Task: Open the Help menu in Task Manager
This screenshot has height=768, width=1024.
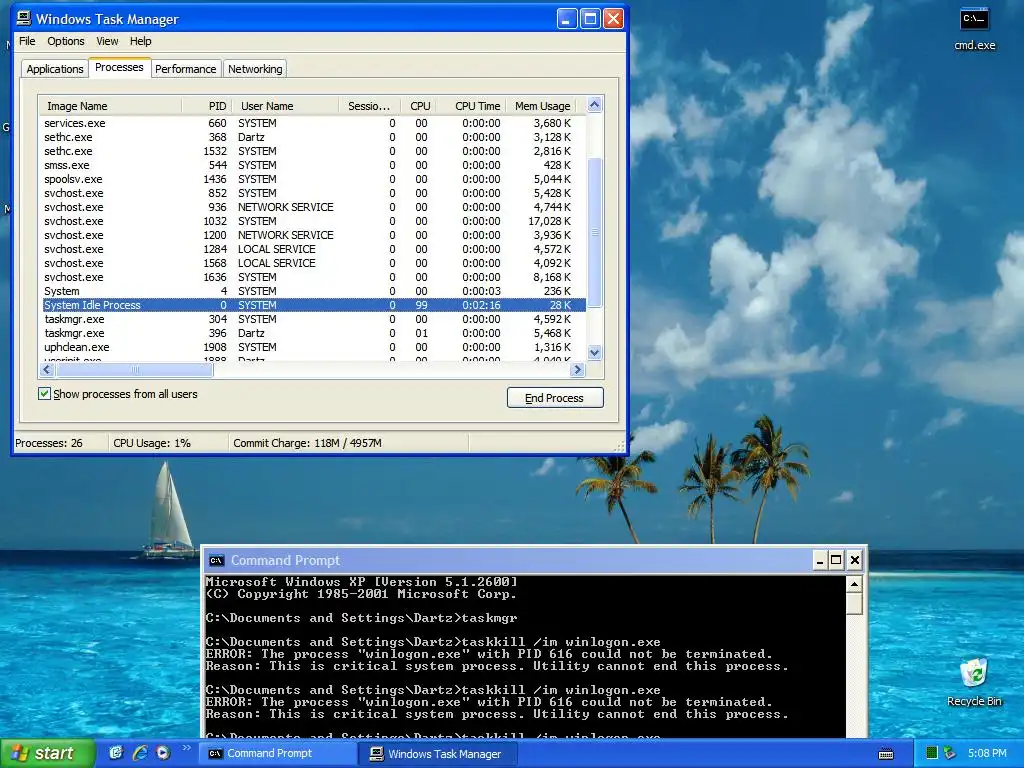Action: click(x=140, y=41)
